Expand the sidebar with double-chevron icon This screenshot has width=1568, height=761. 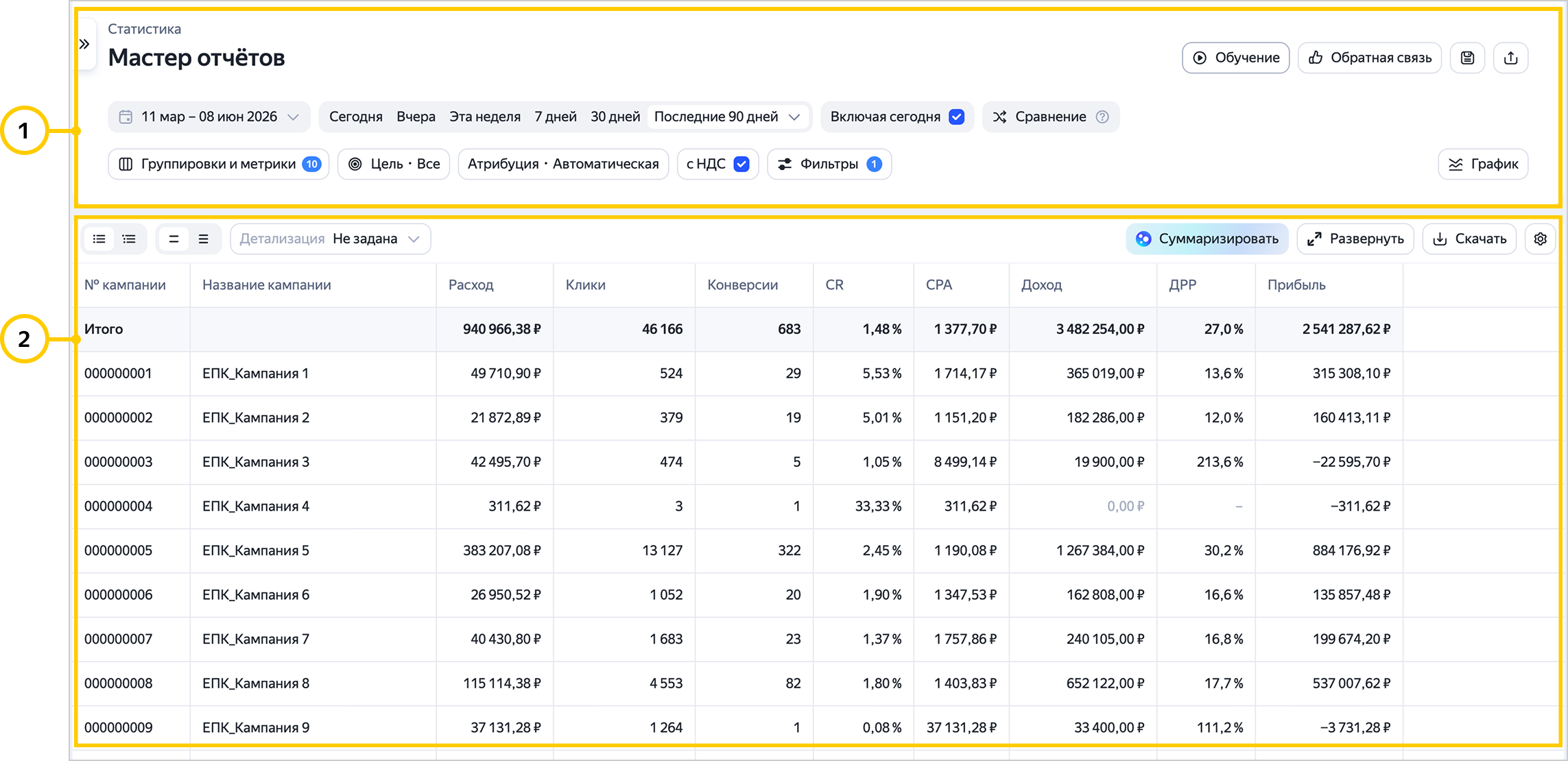[x=84, y=45]
